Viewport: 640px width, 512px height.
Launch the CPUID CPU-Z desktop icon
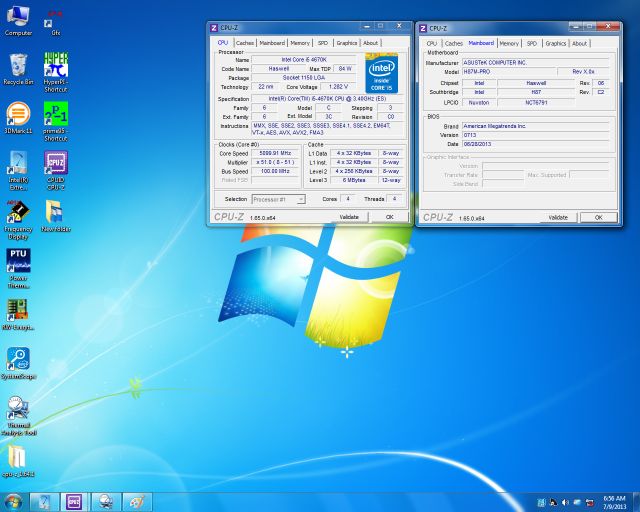(x=56, y=163)
